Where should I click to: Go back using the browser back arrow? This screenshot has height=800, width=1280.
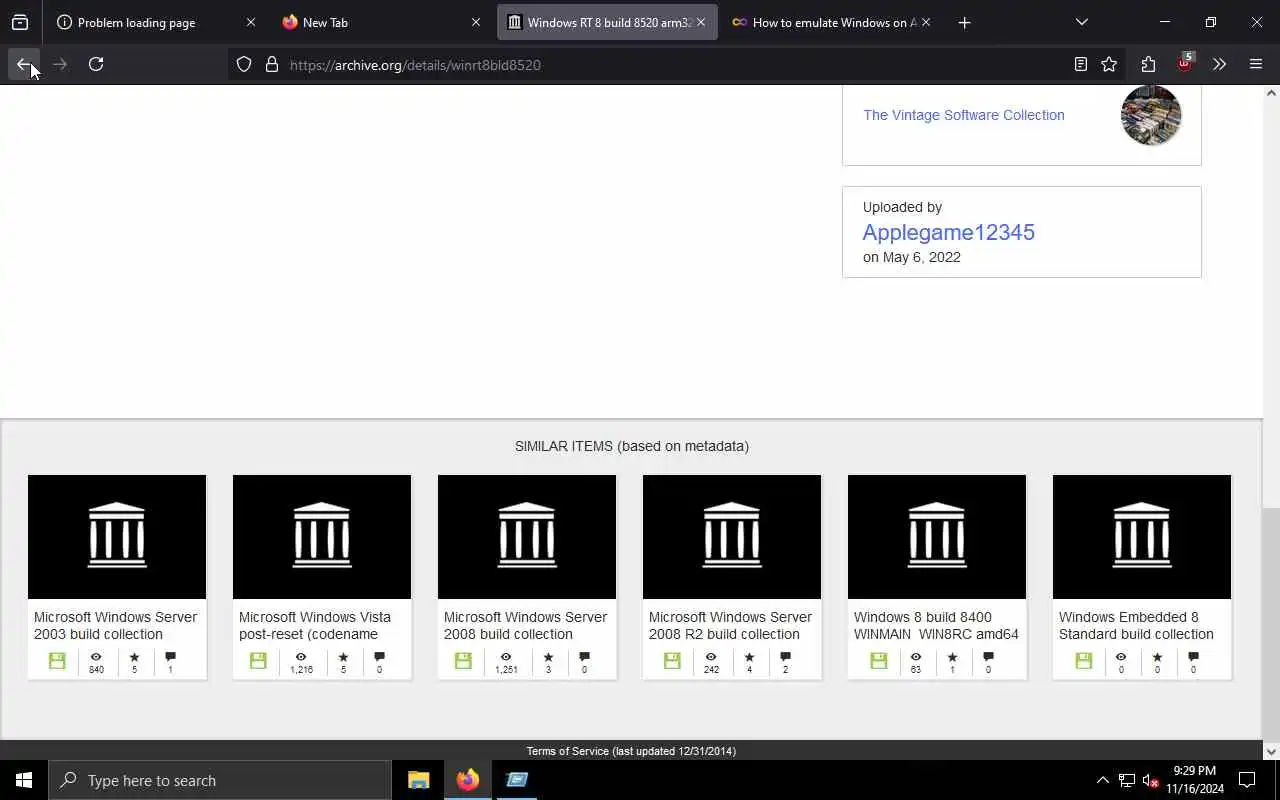[23, 64]
